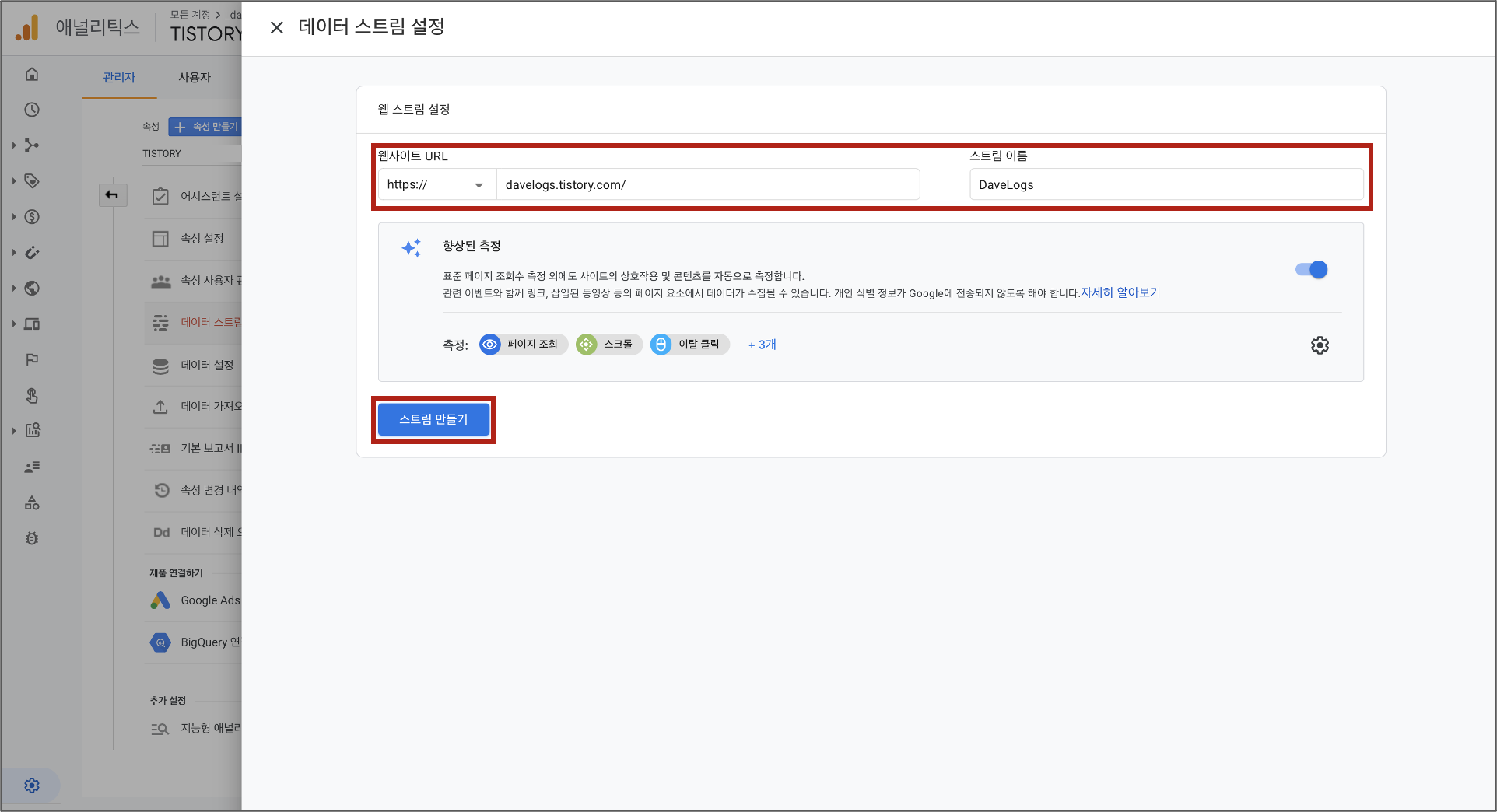Click the stream name field DaveLogs
Viewport: 1497px width, 812px height.
[1166, 184]
